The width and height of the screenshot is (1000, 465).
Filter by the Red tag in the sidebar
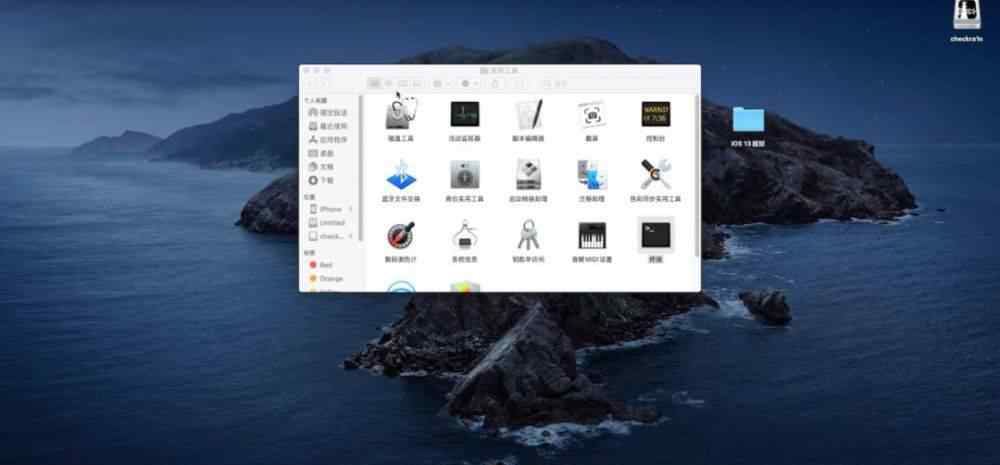325,265
